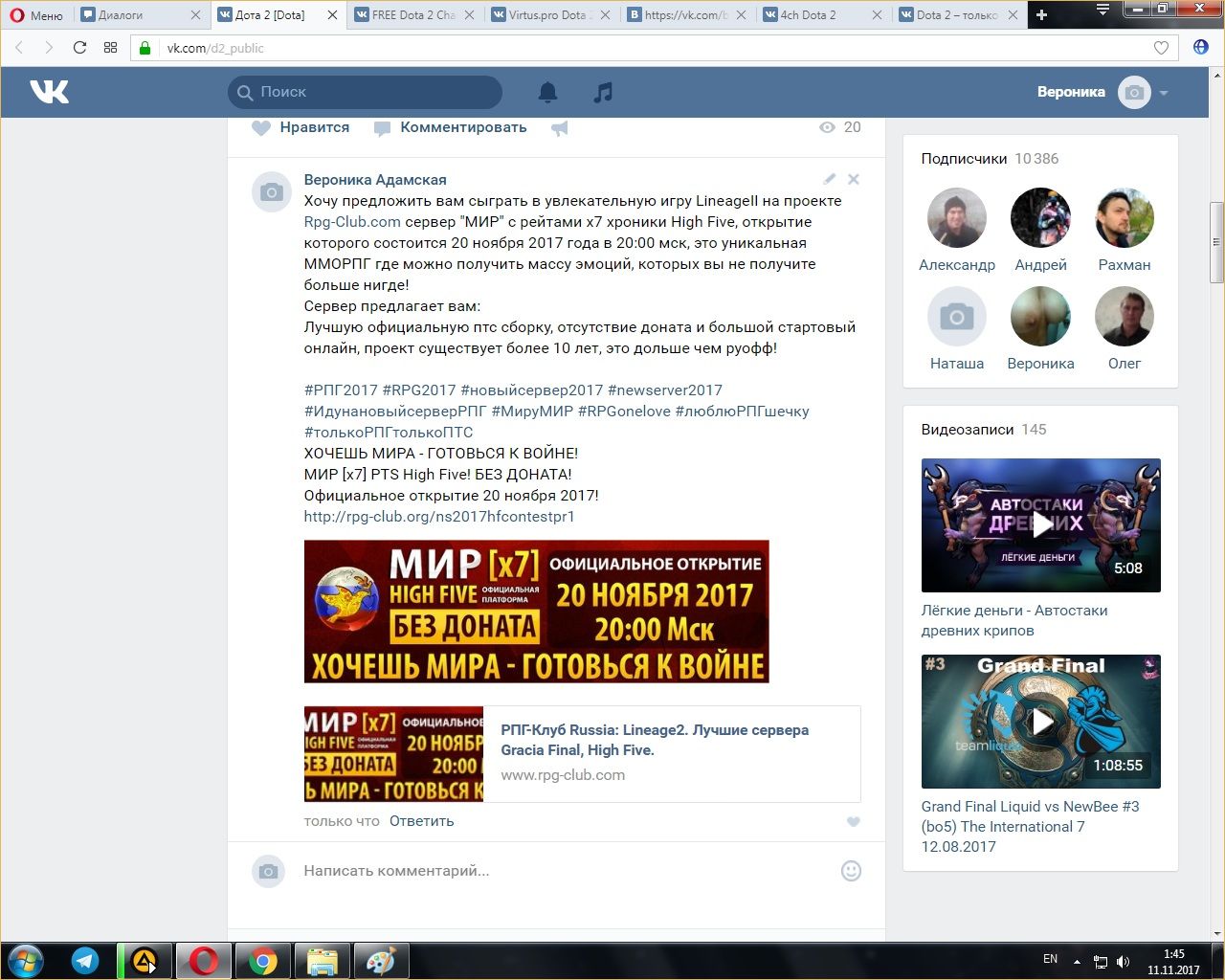Click the #МируМИР hashtag
The image size is (1225, 980).
(x=532, y=412)
